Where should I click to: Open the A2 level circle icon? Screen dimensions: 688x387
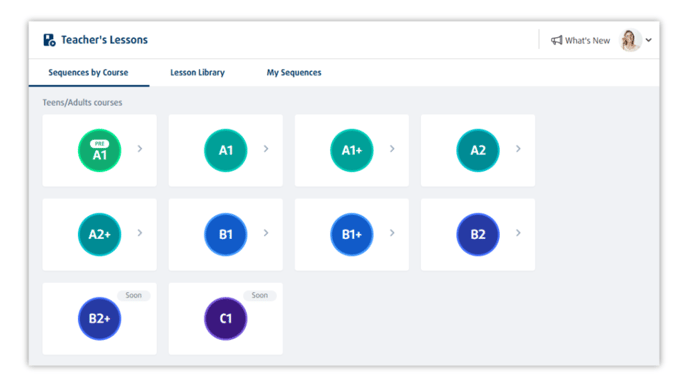point(478,150)
